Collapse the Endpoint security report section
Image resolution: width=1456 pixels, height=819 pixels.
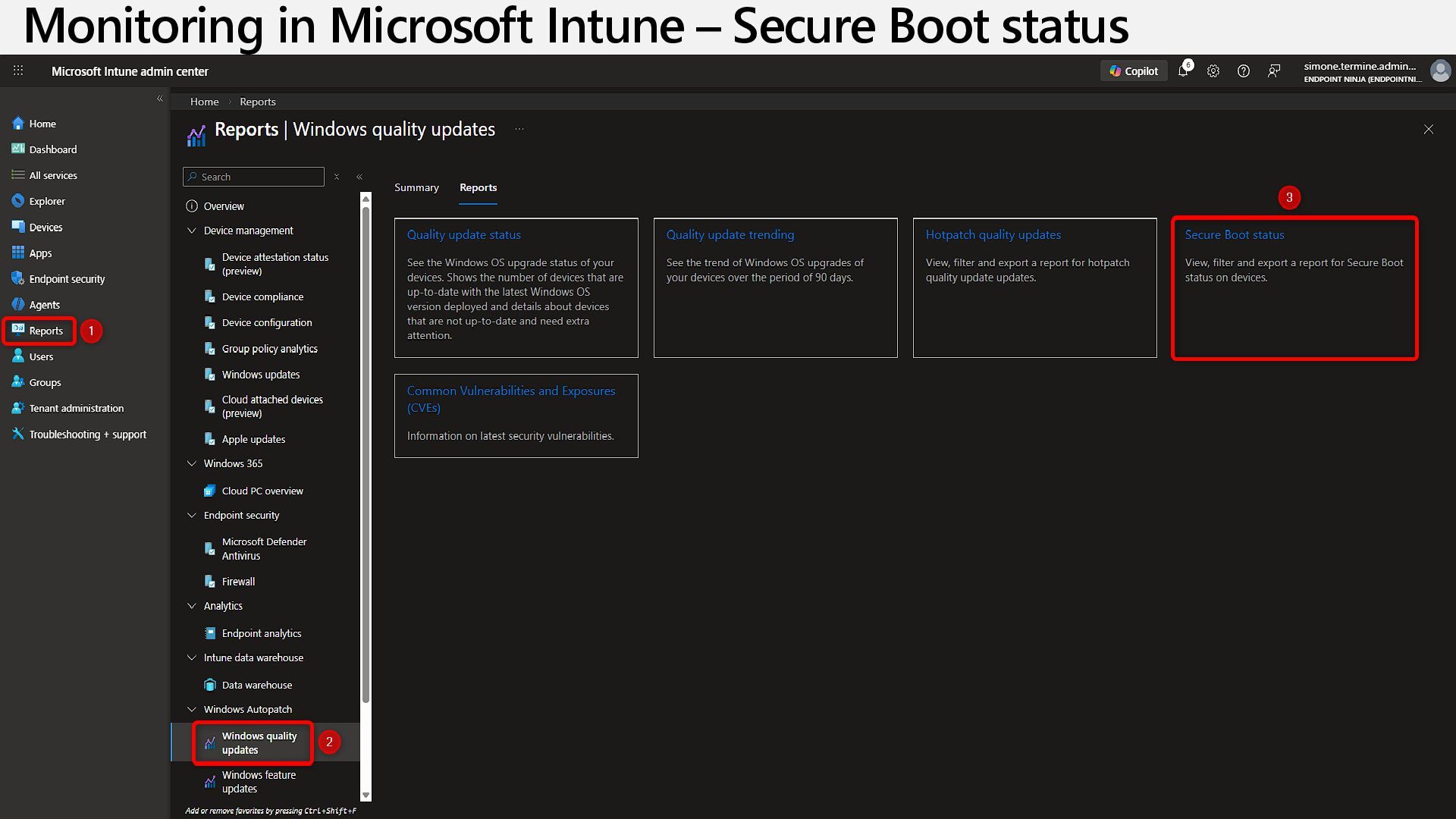[x=192, y=515]
